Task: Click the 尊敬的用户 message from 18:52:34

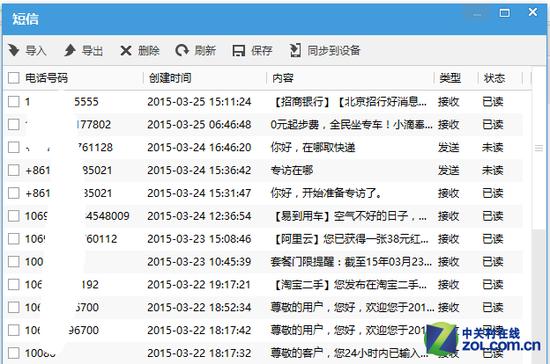Action: (353, 307)
